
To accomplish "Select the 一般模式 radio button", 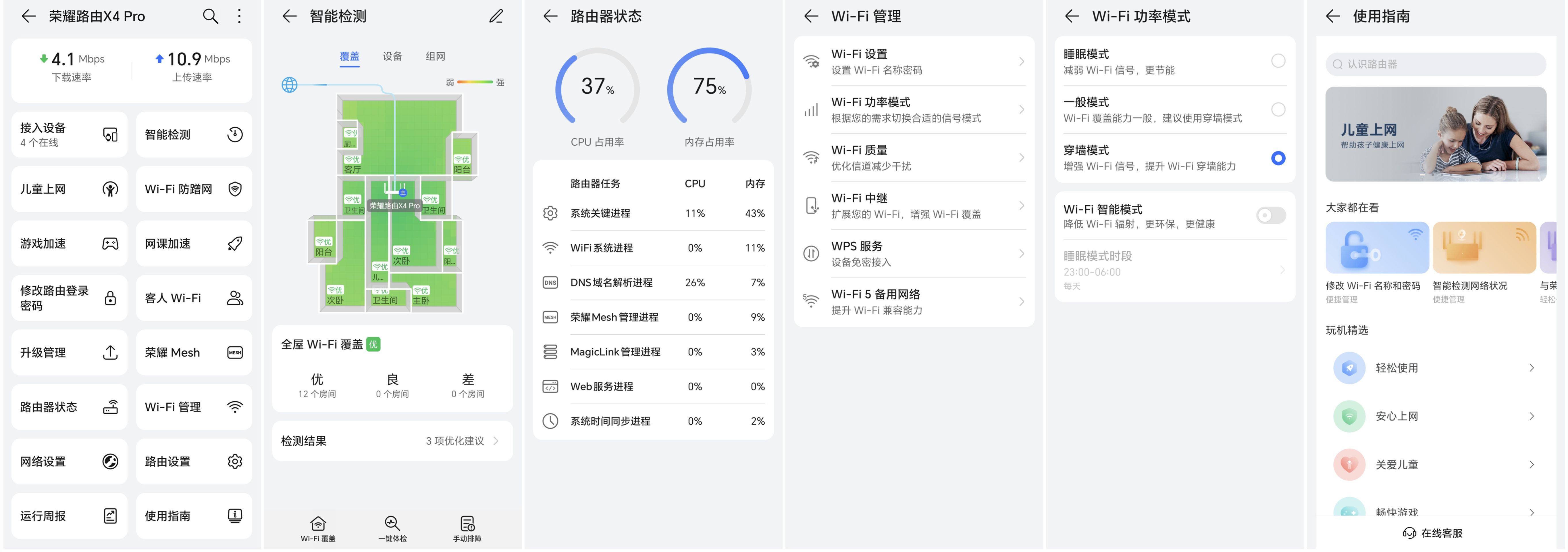I will [x=1278, y=110].
